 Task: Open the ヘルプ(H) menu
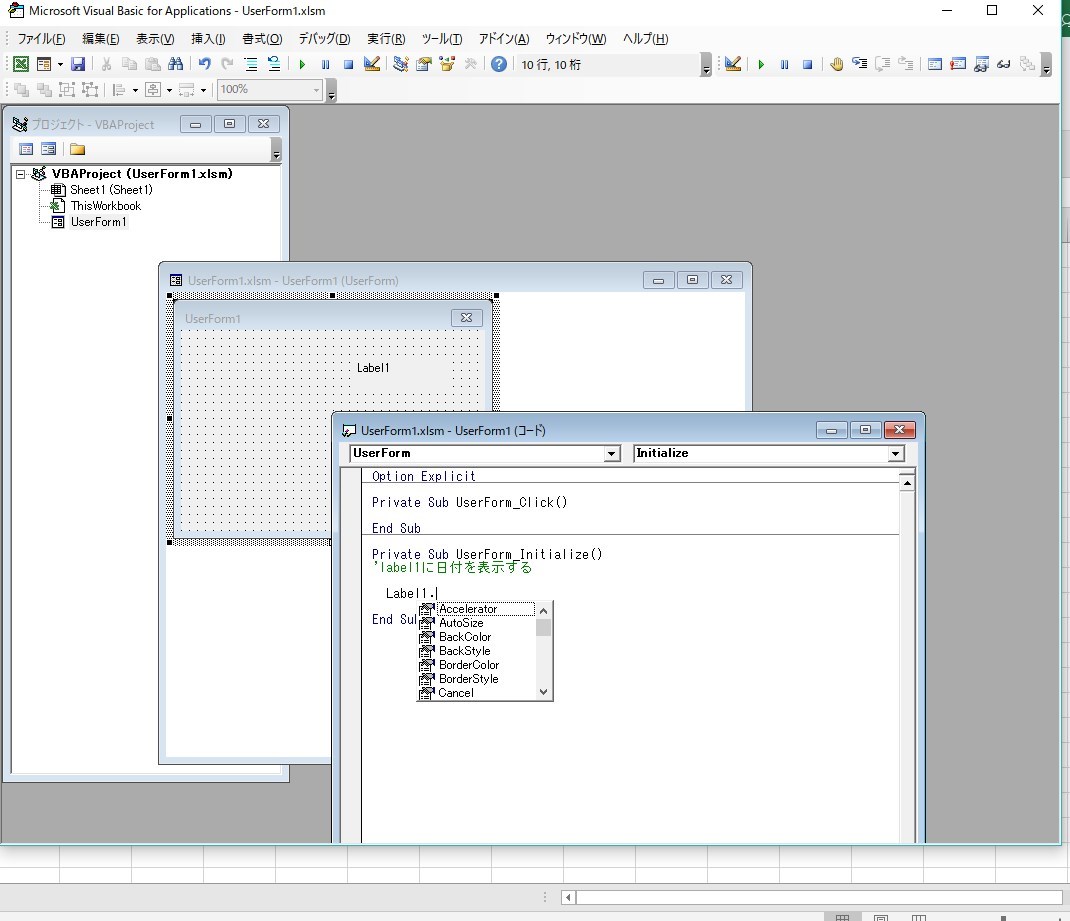point(645,39)
